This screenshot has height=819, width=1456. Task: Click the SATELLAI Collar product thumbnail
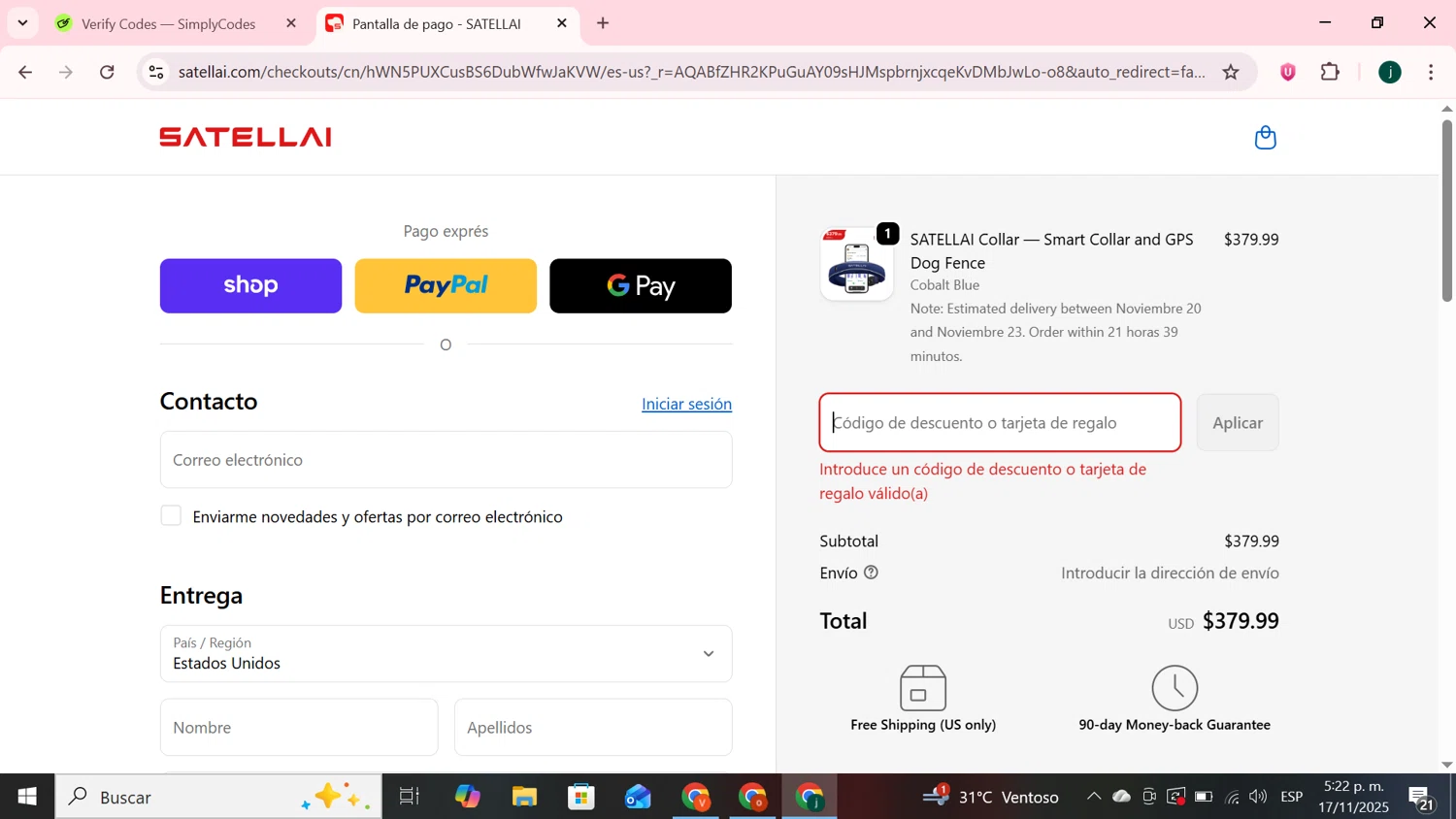tap(856, 264)
